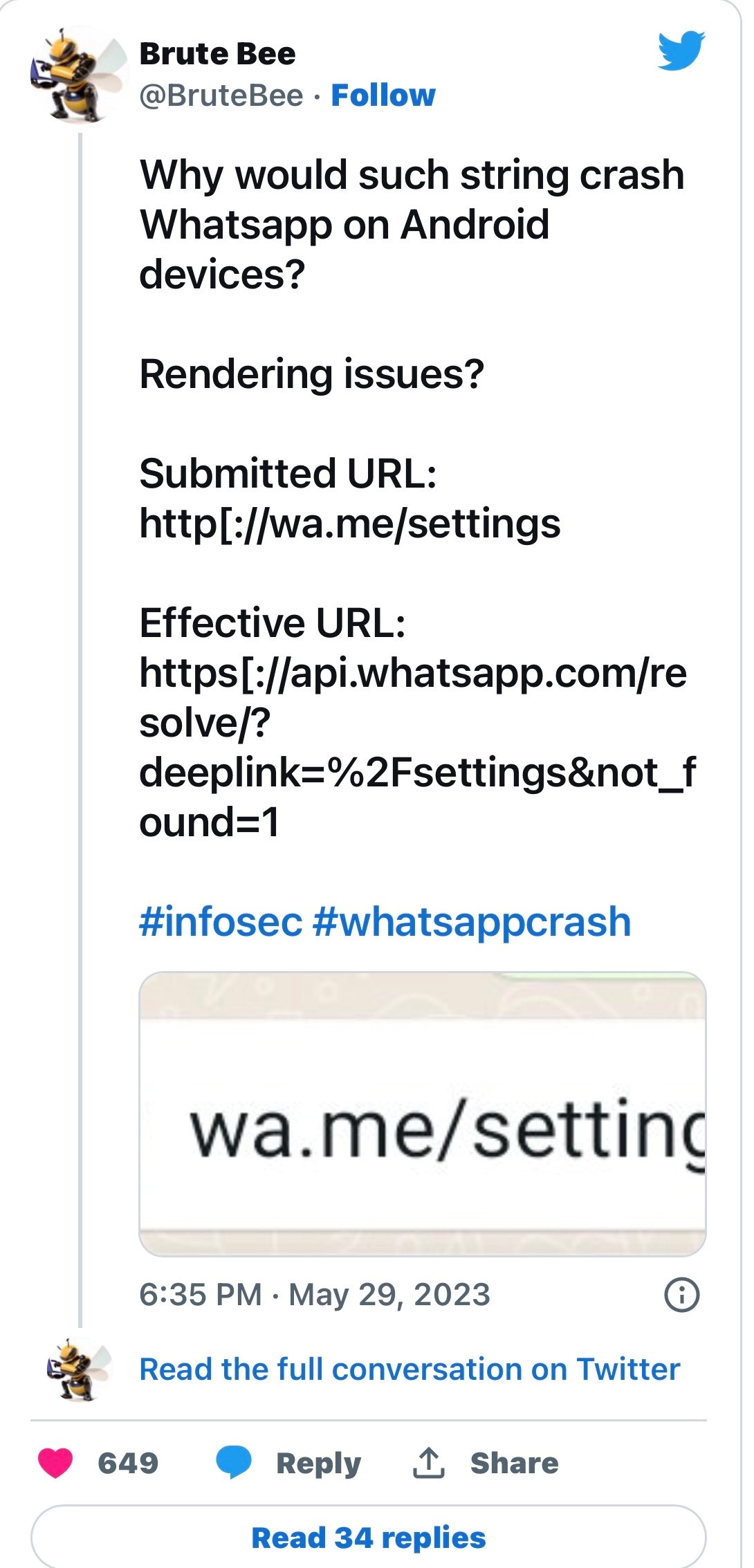The height and width of the screenshot is (1568, 754).
Task: Click the blue reply speech bubble icon
Action: 233,1462
